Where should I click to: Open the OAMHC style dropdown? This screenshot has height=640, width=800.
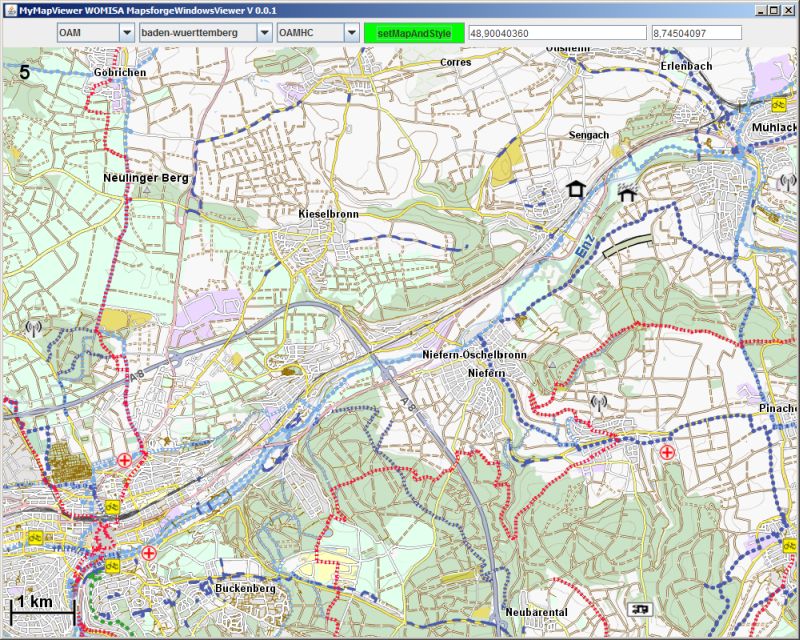tap(317, 33)
